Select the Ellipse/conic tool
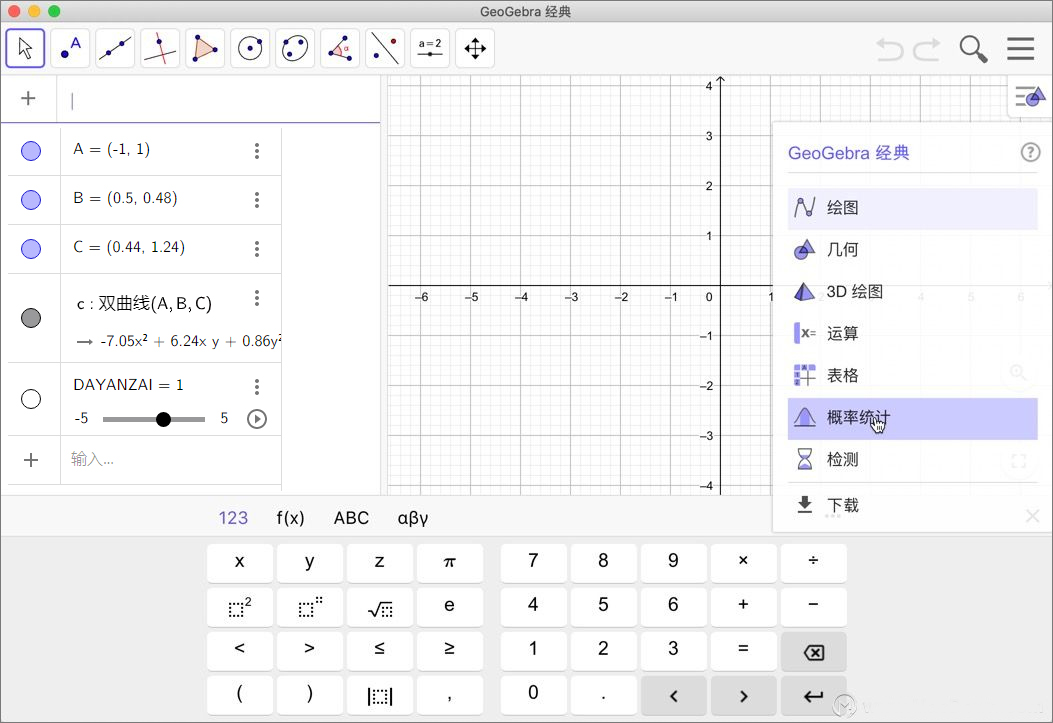 (294, 47)
